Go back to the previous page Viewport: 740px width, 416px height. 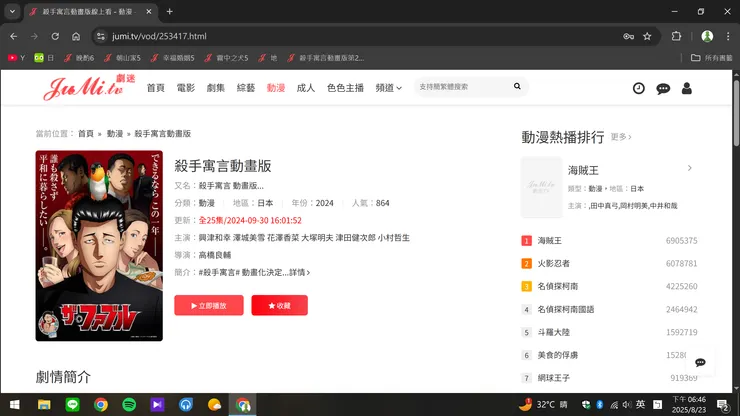[14, 36]
